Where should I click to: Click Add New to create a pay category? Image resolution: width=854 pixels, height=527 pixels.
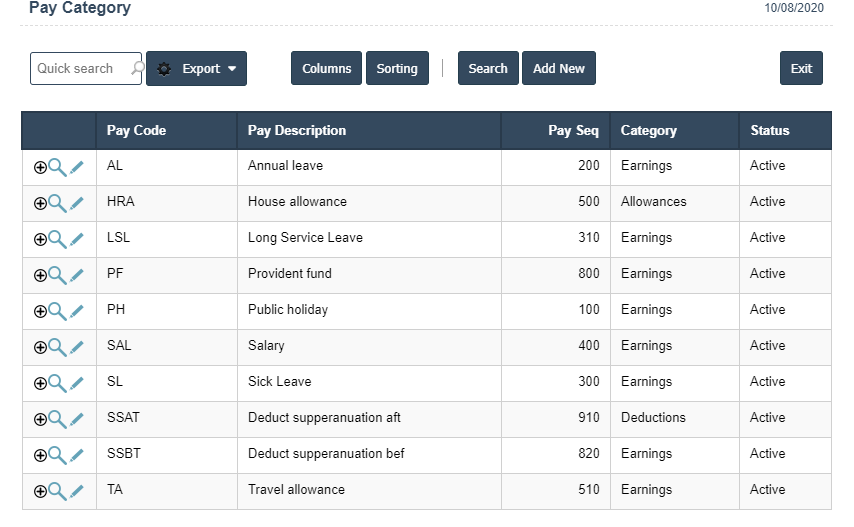(558, 69)
